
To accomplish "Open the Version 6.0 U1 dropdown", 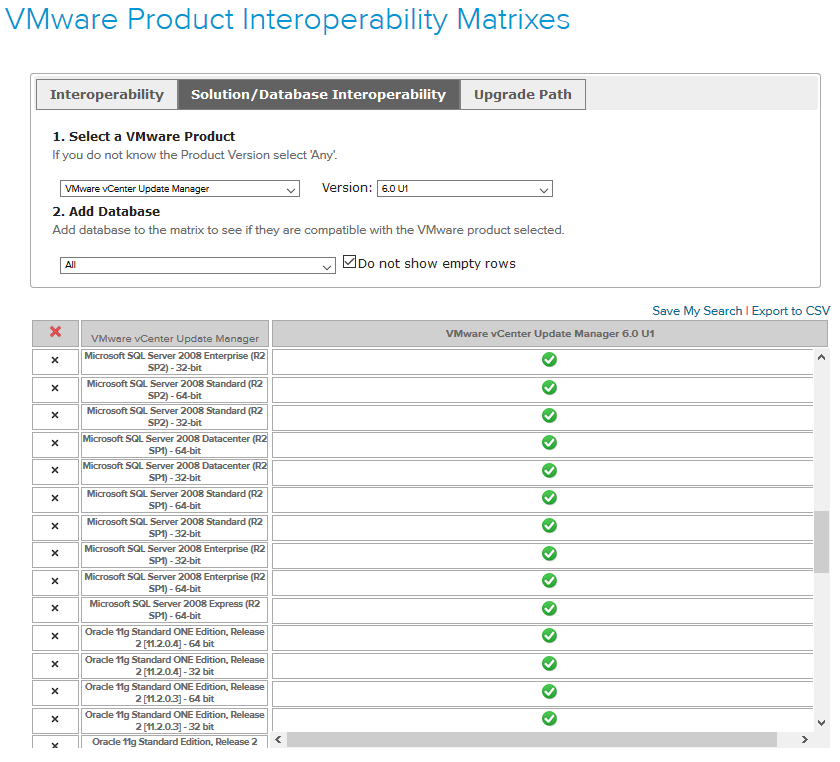I will 464,189.
